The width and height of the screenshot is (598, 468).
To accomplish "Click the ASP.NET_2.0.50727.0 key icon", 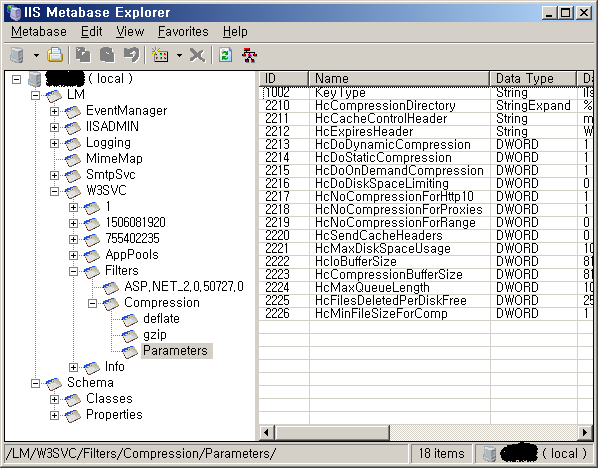I will click(111, 288).
